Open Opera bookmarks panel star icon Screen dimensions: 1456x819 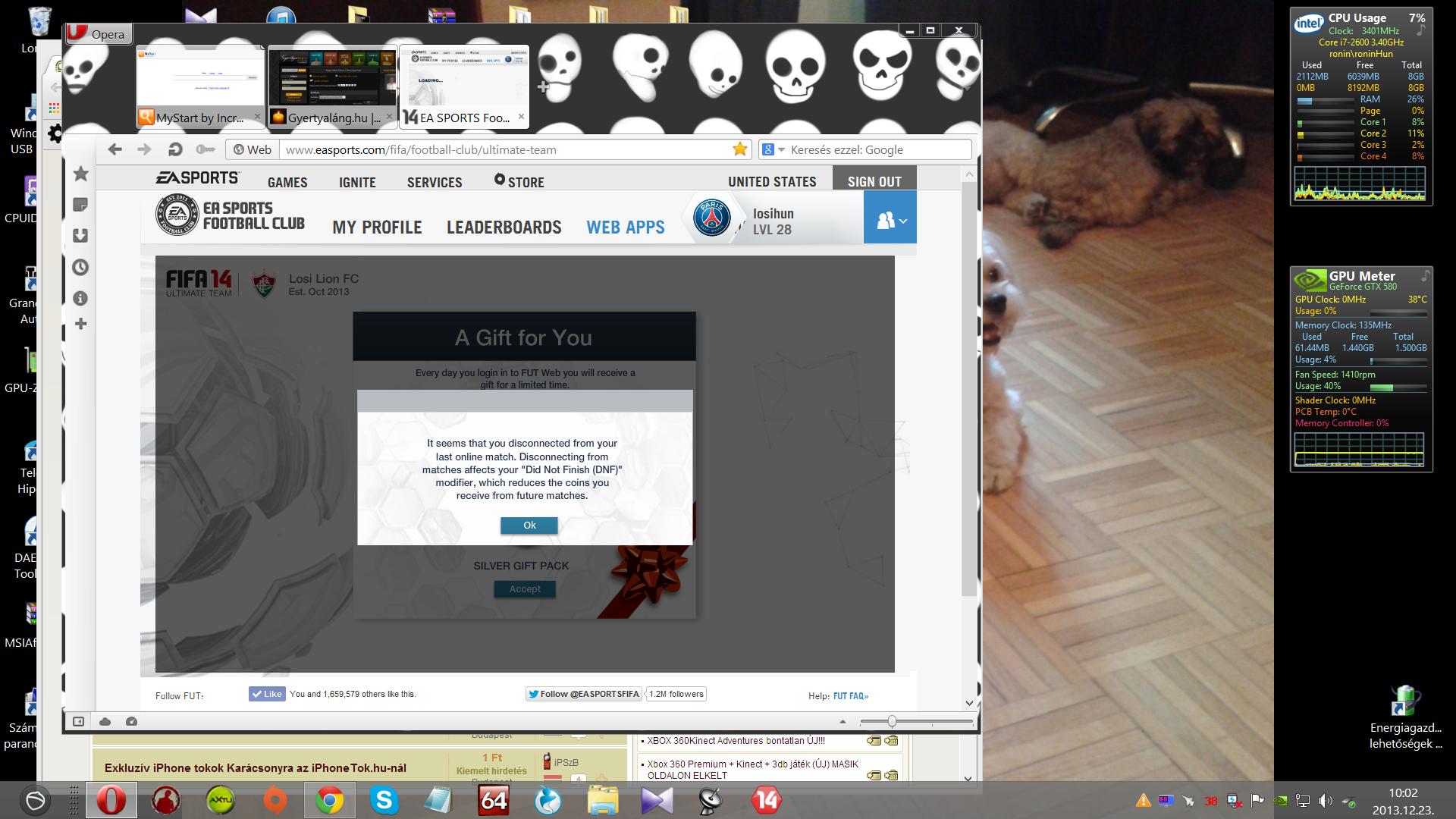pyautogui.click(x=81, y=174)
